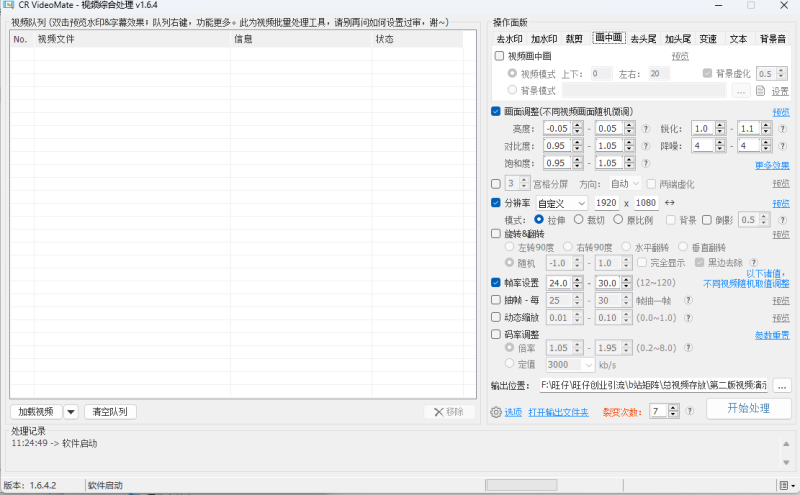Open 分辨率 自定义 dropdown
This screenshot has width=800, height=495.
click(562, 204)
